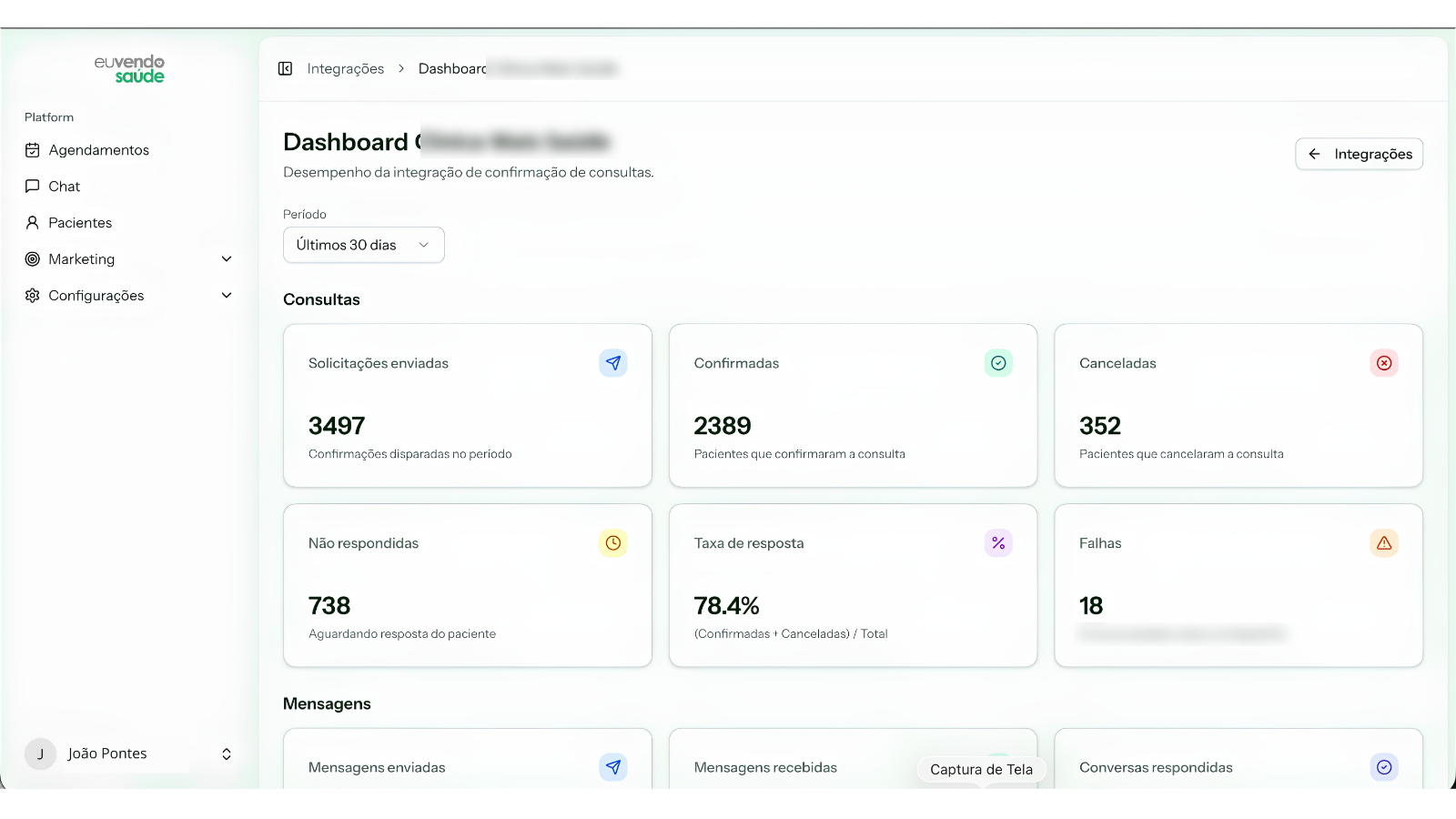
Task: Click the Marketing target icon
Action: [x=33, y=259]
